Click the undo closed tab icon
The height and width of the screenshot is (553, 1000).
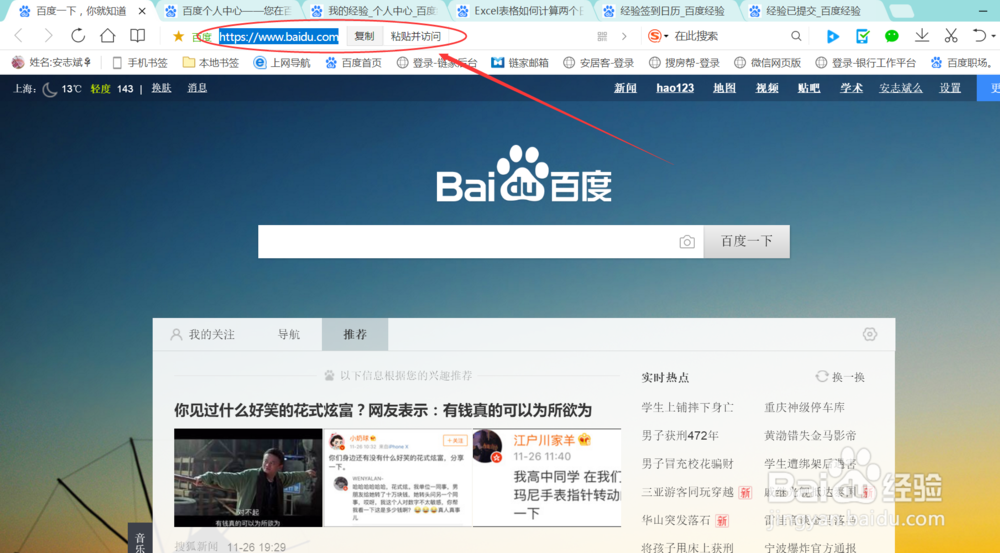point(980,36)
